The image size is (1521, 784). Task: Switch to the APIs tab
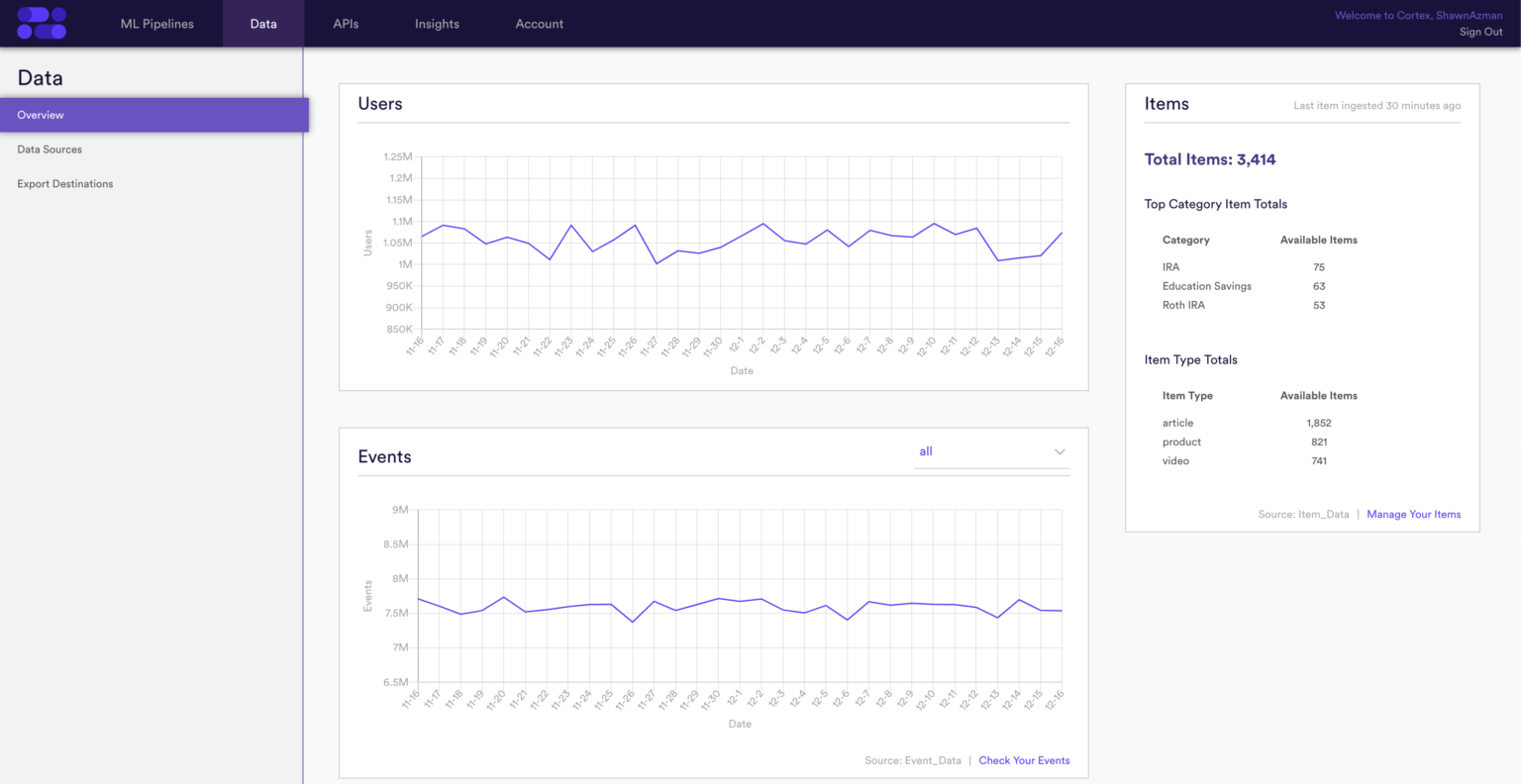[346, 23]
